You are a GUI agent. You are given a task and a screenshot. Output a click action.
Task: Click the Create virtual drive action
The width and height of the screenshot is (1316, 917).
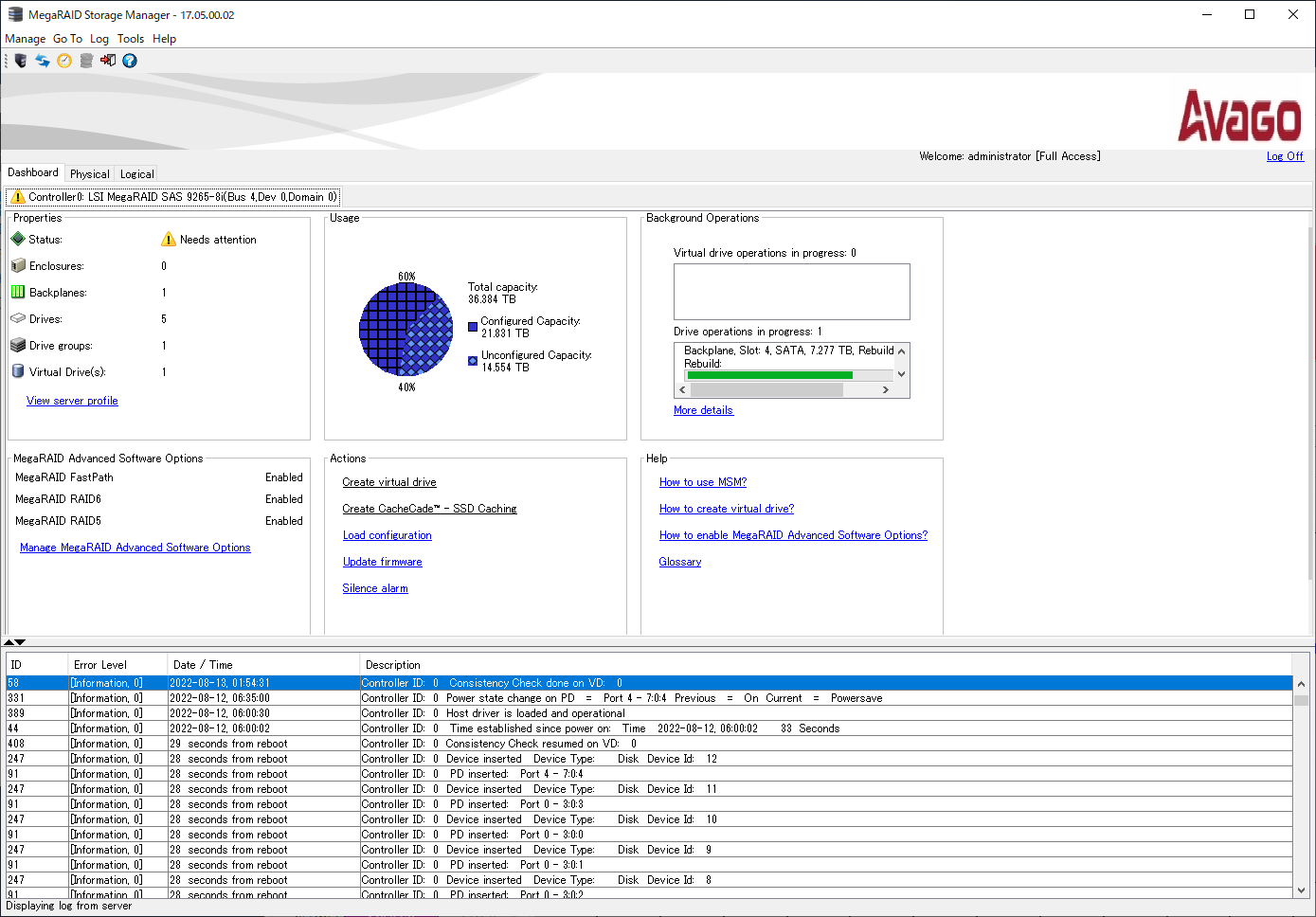pos(389,482)
